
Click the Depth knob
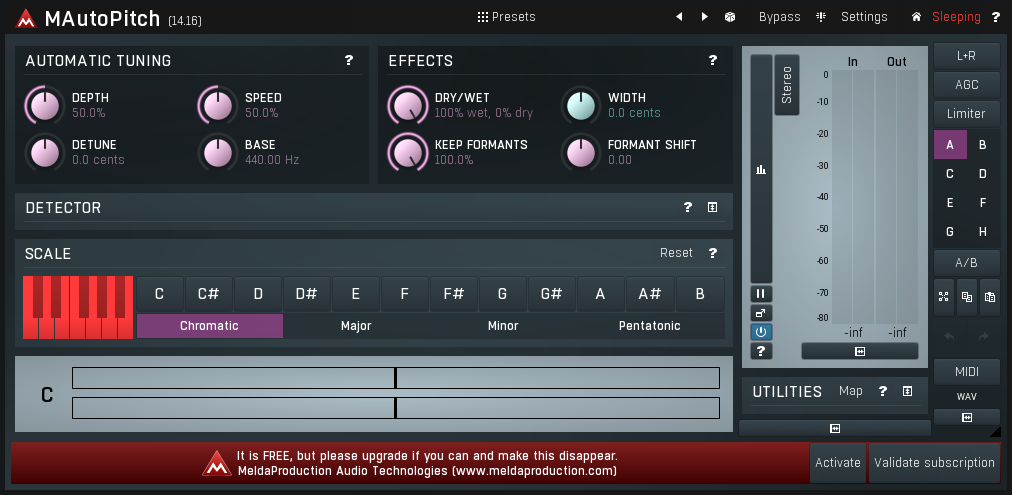coord(43,104)
